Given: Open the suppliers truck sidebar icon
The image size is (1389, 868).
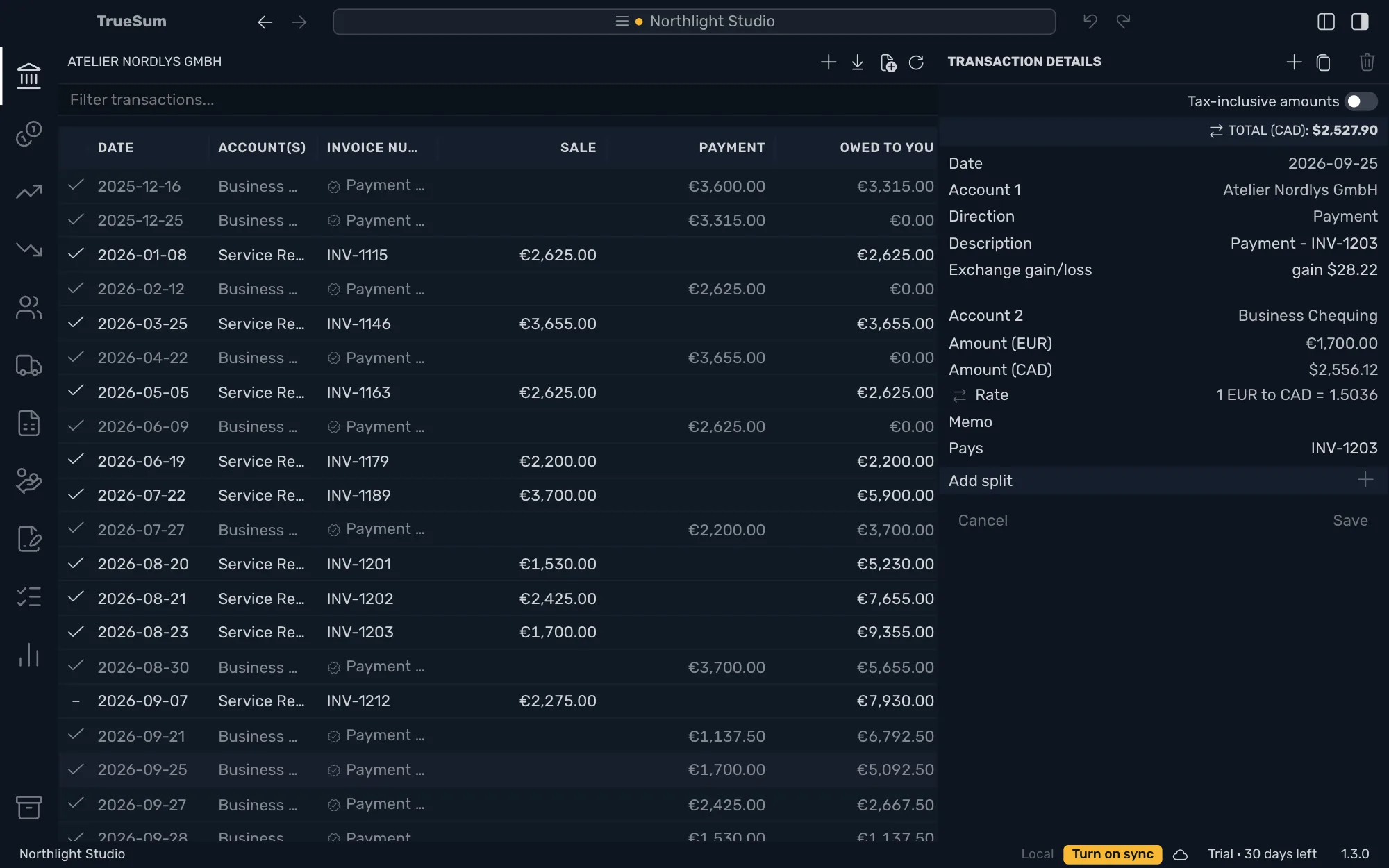Looking at the screenshot, I should tap(28, 365).
